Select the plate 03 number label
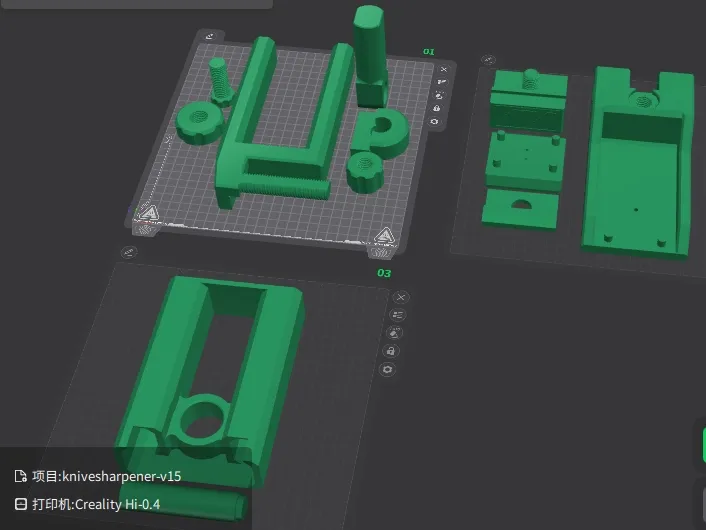This screenshot has width=706, height=530. (x=384, y=273)
